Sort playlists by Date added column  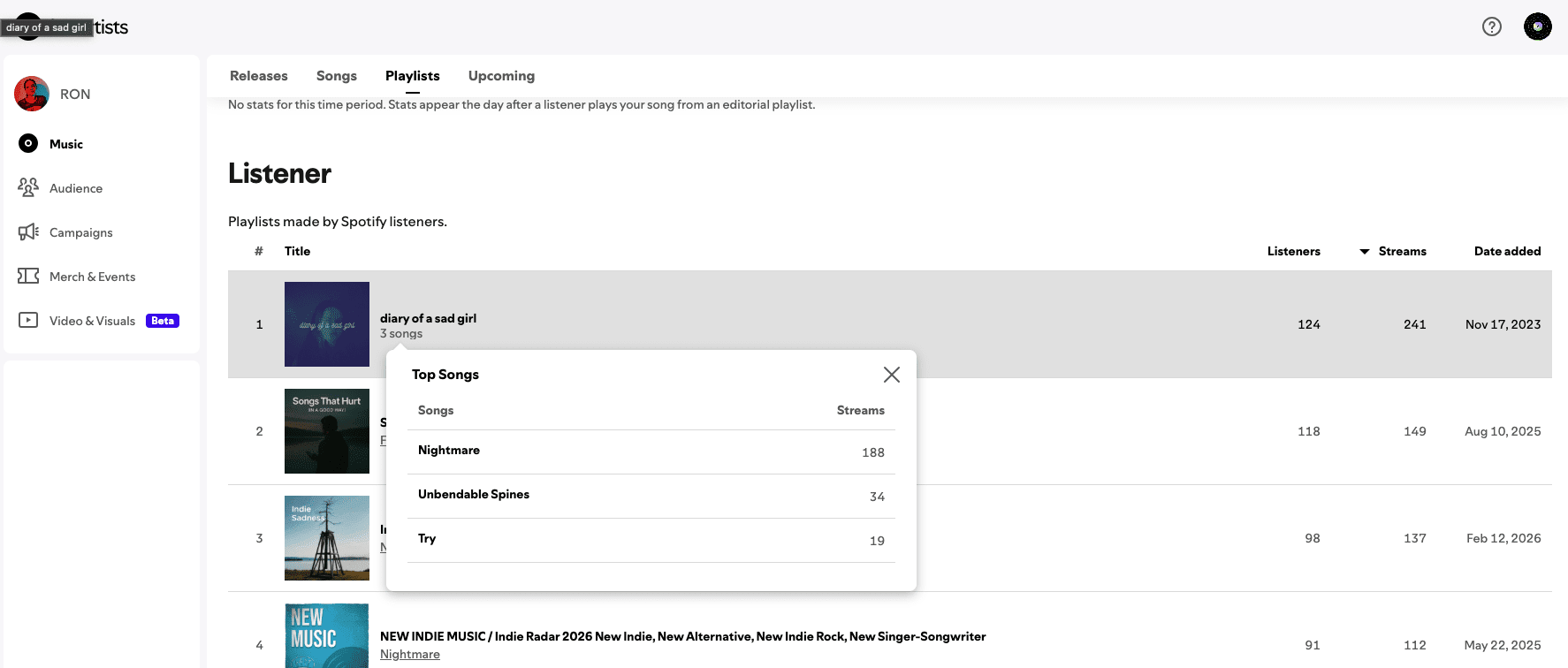1507,251
